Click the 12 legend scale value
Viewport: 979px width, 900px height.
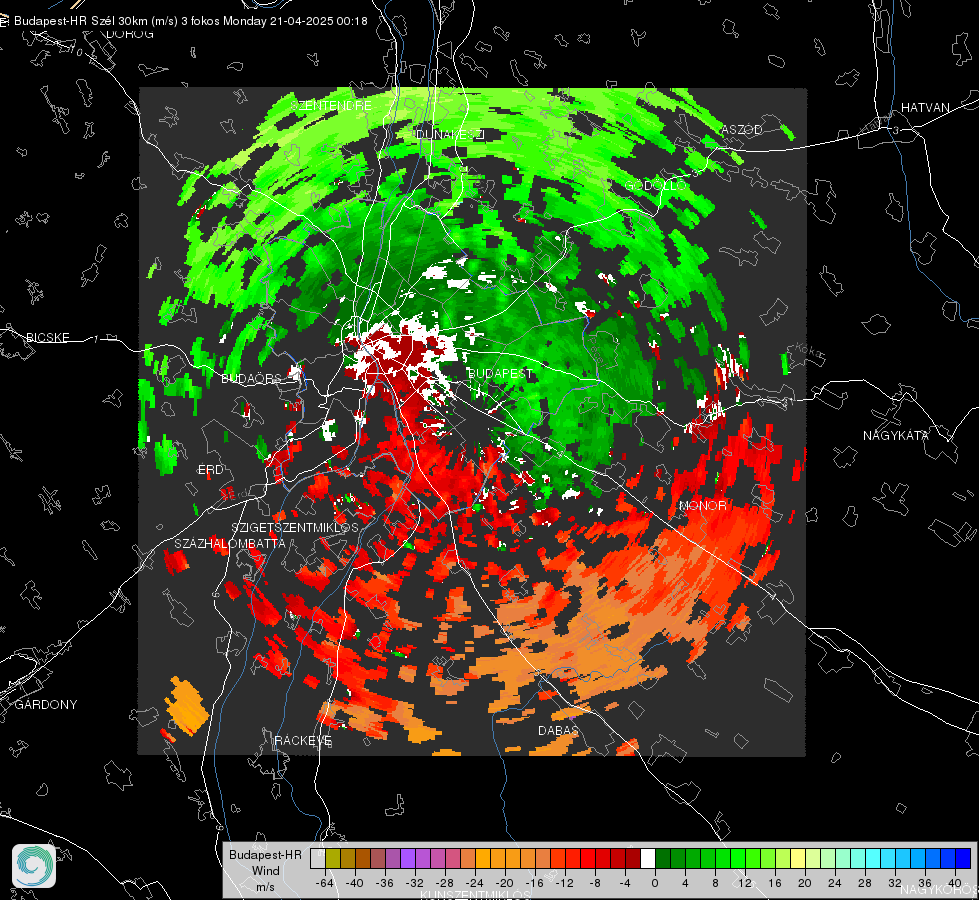click(x=745, y=883)
